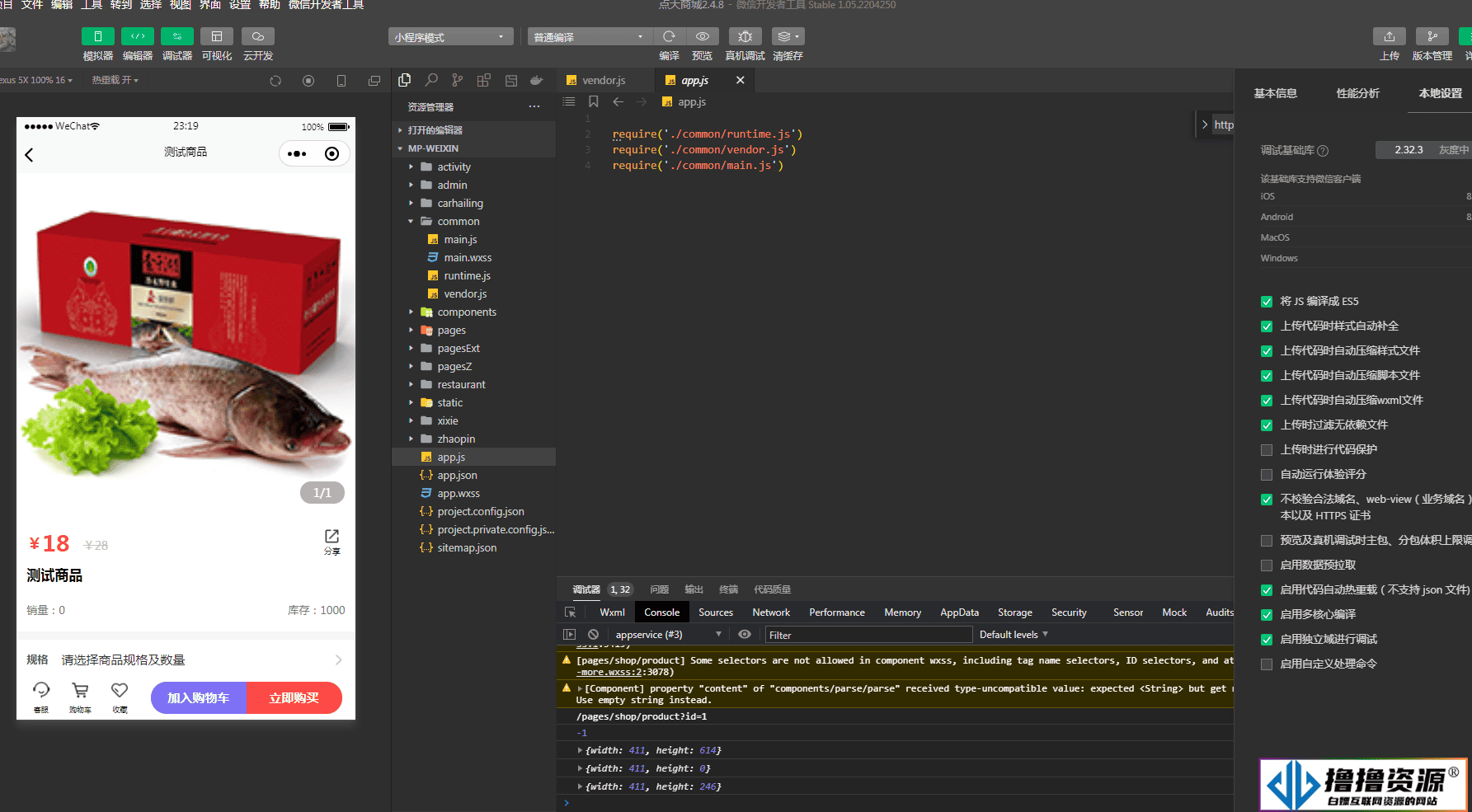Open the source control branch icon in sidebar
1472x812 pixels.
coord(458,80)
